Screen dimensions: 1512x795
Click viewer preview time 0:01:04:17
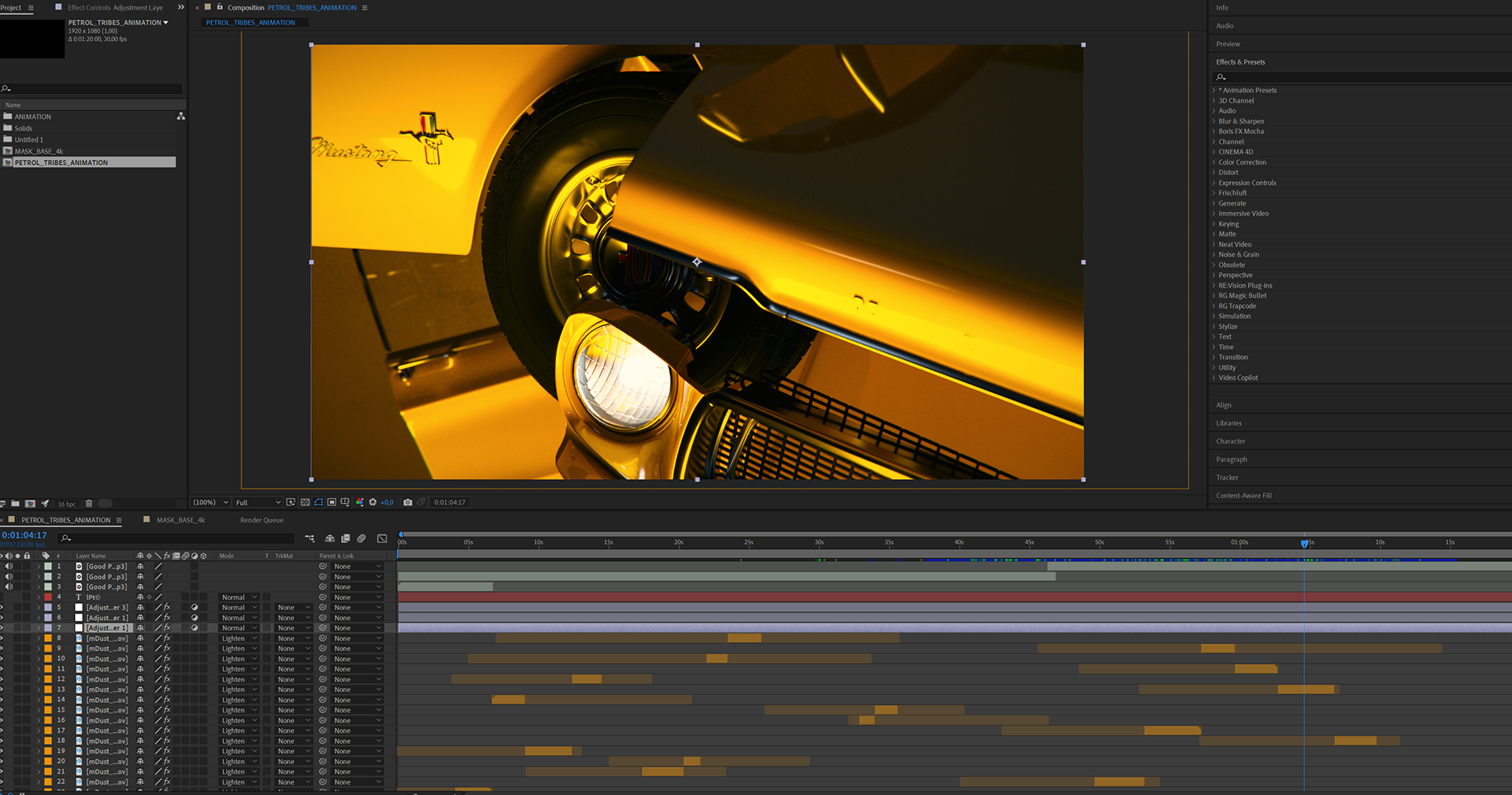[x=450, y=502]
